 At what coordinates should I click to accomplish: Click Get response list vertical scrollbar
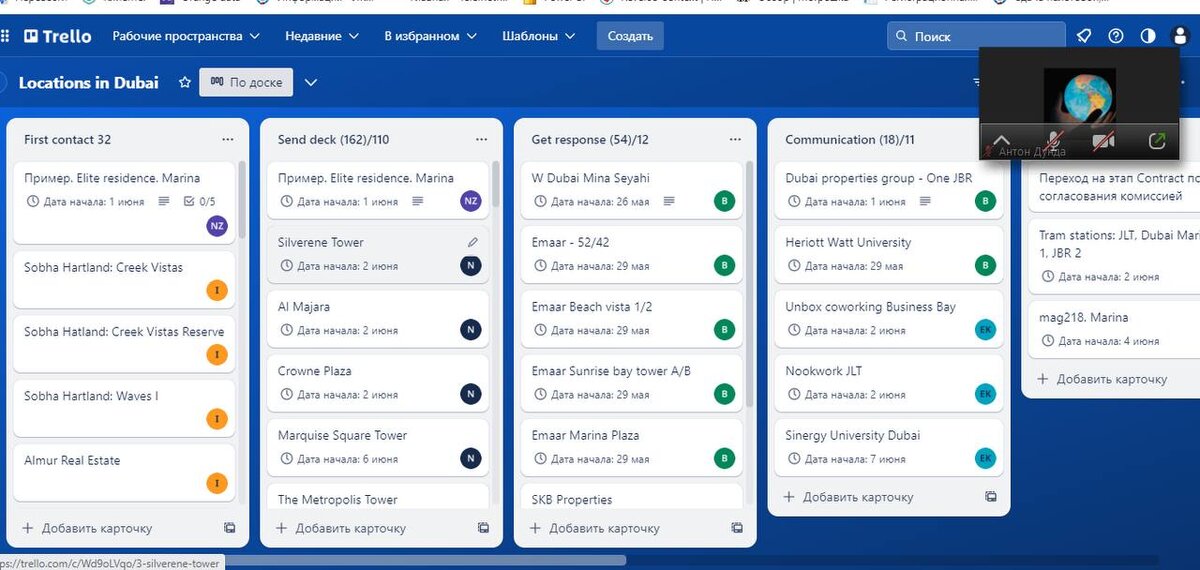point(750,285)
